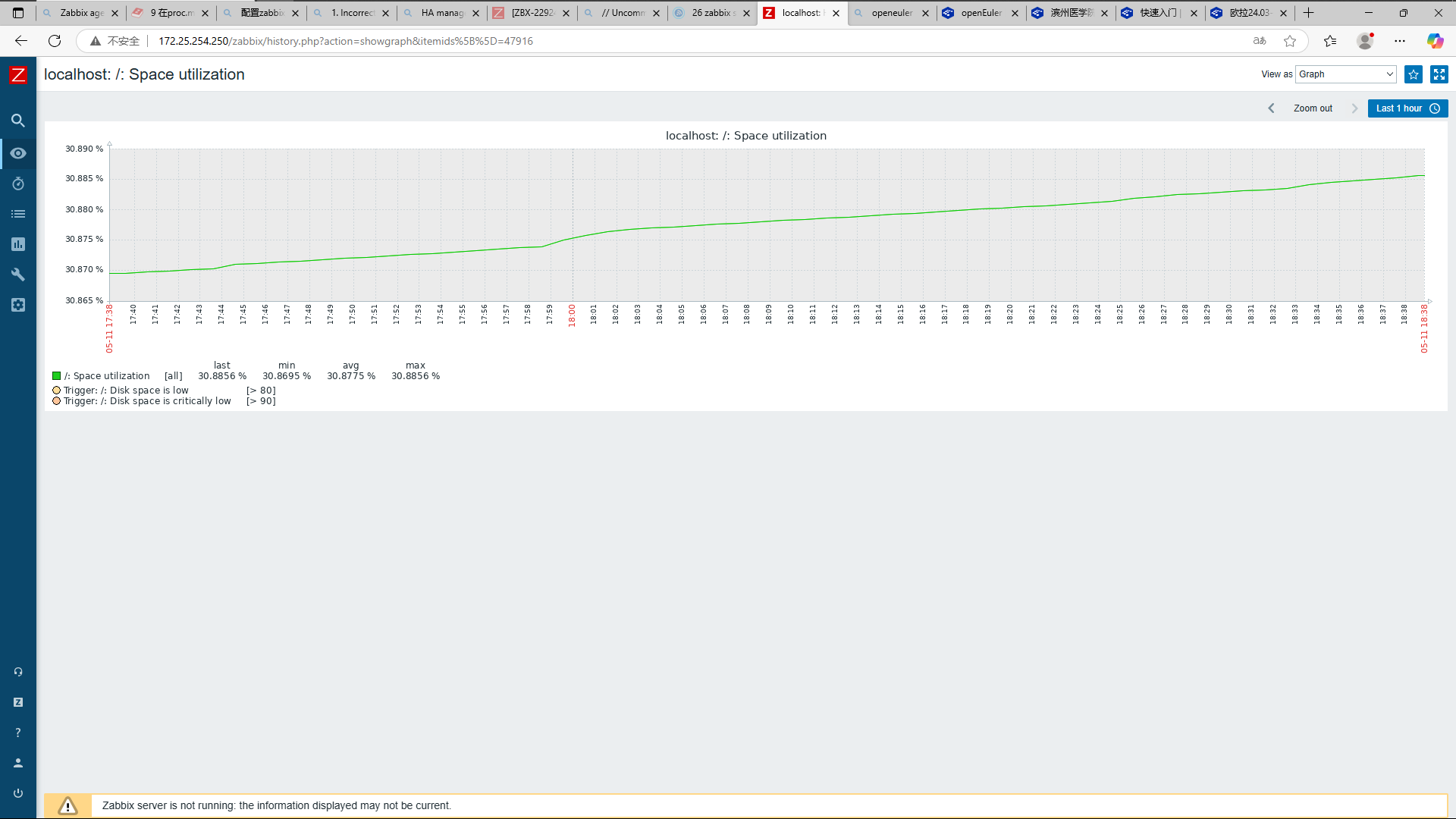The height and width of the screenshot is (819, 1456).
Task: Switch to openEuler browser tab
Action: pyautogui.click(x=981, y=13)
